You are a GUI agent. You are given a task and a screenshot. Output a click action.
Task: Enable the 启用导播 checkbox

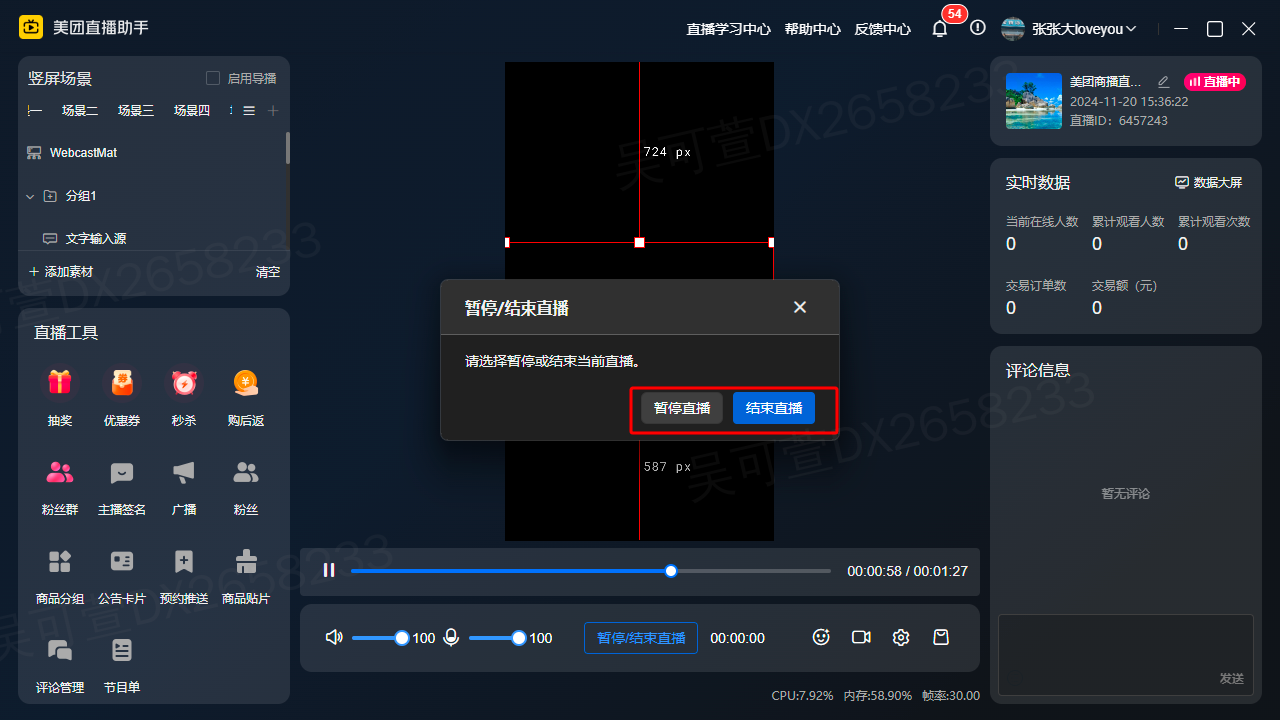pyautogui.click(x=213, y=78)
